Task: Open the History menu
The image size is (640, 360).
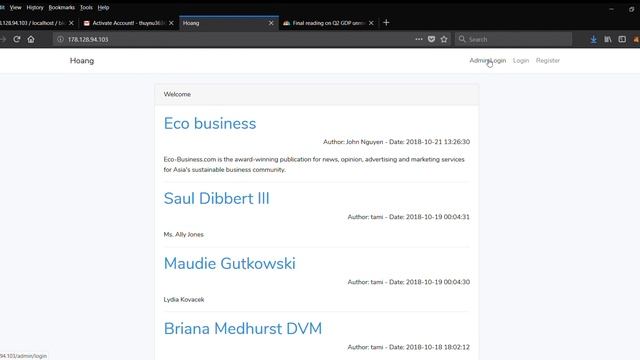Action: (35, 7)
